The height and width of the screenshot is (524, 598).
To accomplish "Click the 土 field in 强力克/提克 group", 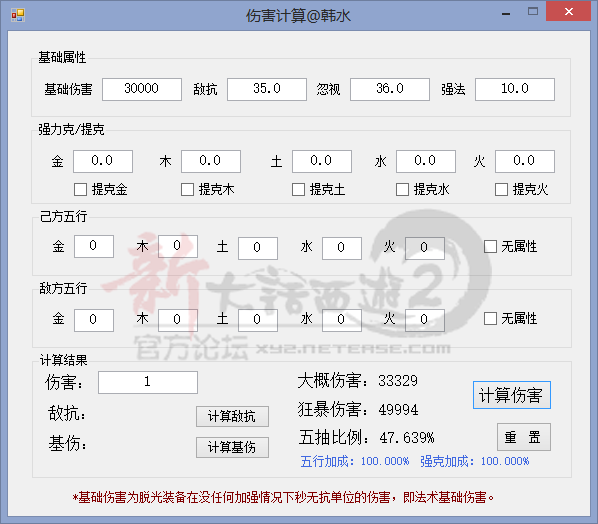I will click(322, 161).
